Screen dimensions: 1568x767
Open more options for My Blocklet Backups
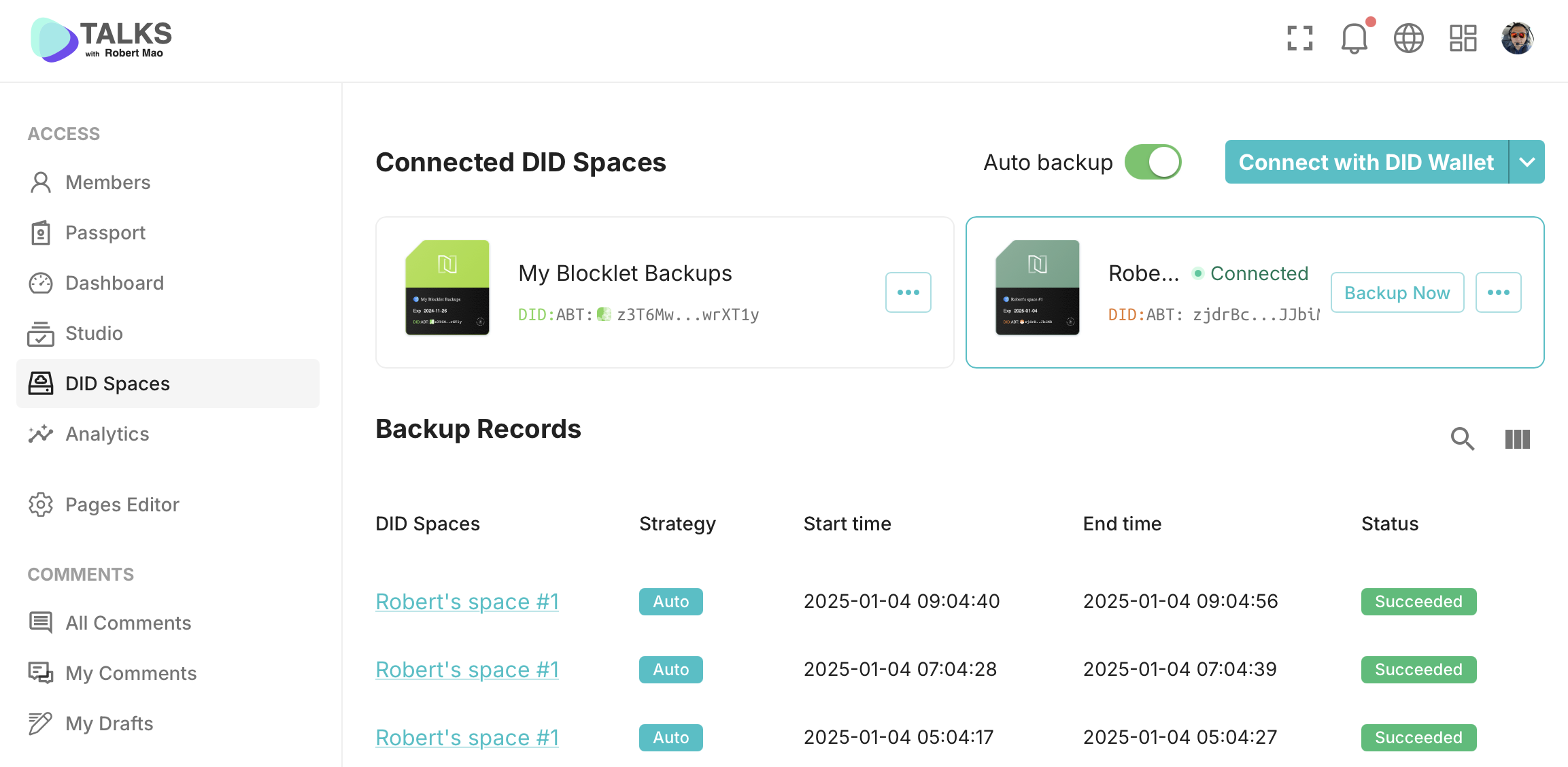click(908, 292)
